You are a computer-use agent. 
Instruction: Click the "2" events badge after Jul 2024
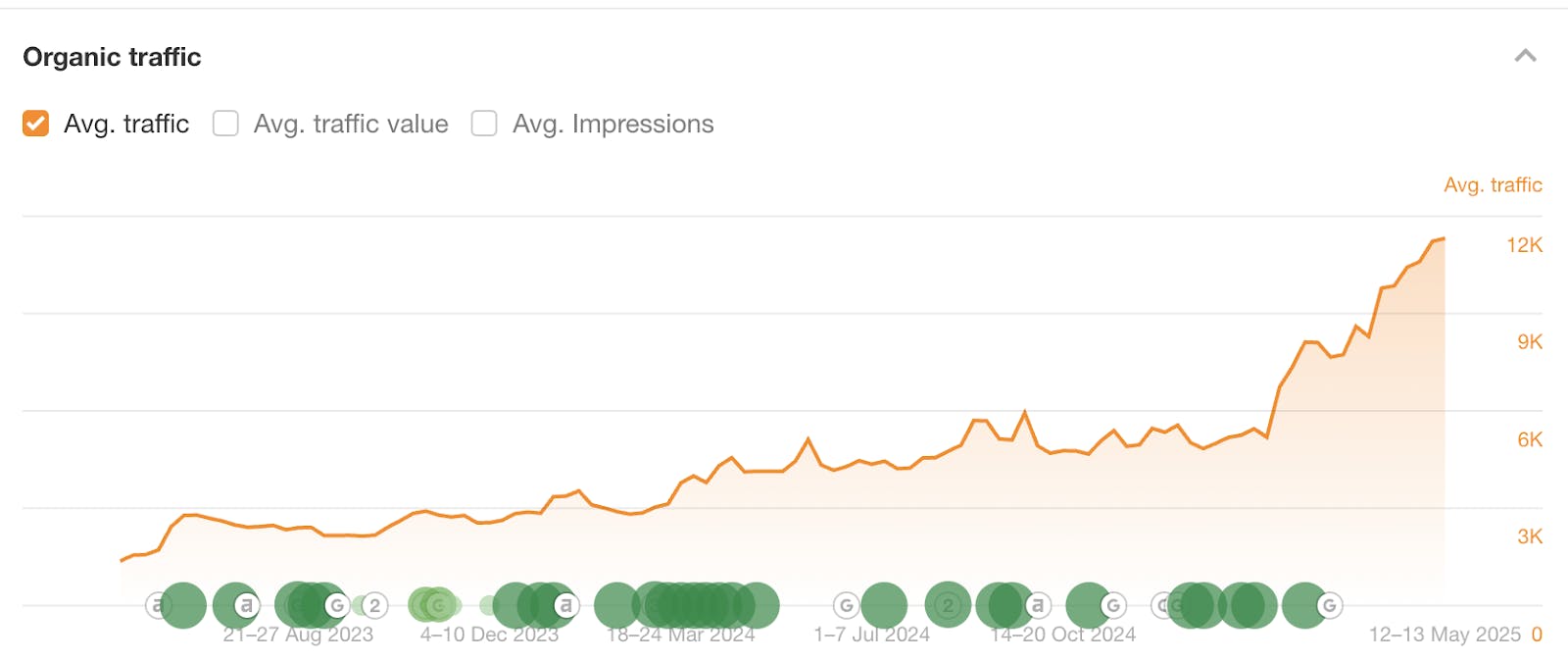click(948, 604)
